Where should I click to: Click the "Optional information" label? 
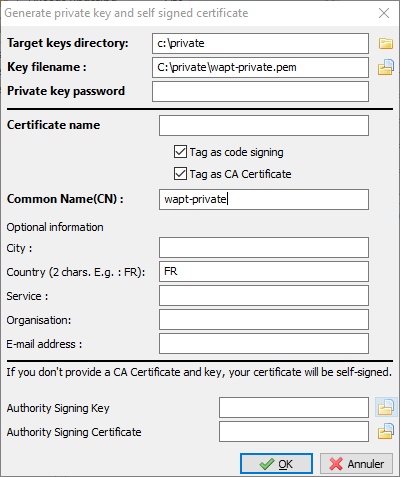tap(55, 227)
